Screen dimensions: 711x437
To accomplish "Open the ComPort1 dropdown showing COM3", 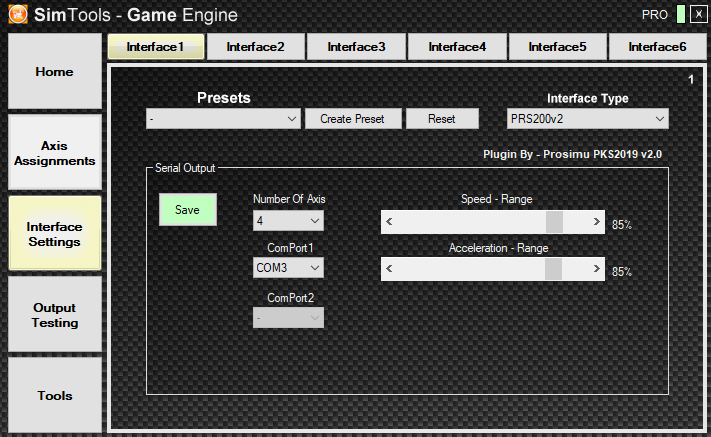I will (288, 268).
